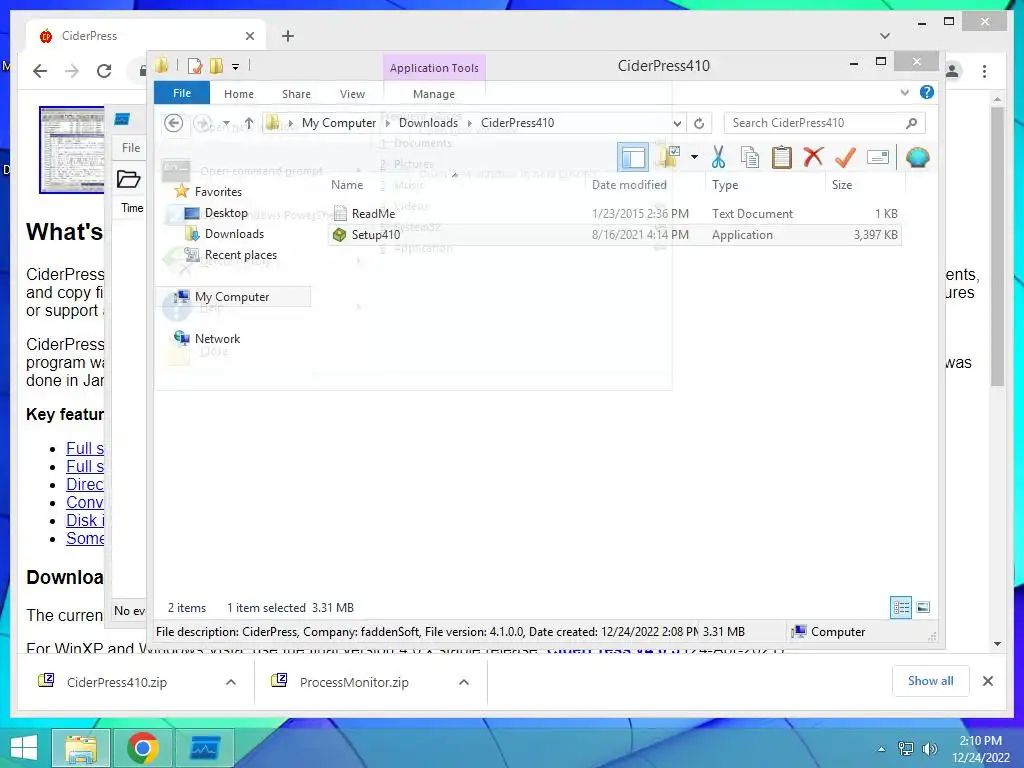Close the Chrome downloads bar

tap(988, 681)
